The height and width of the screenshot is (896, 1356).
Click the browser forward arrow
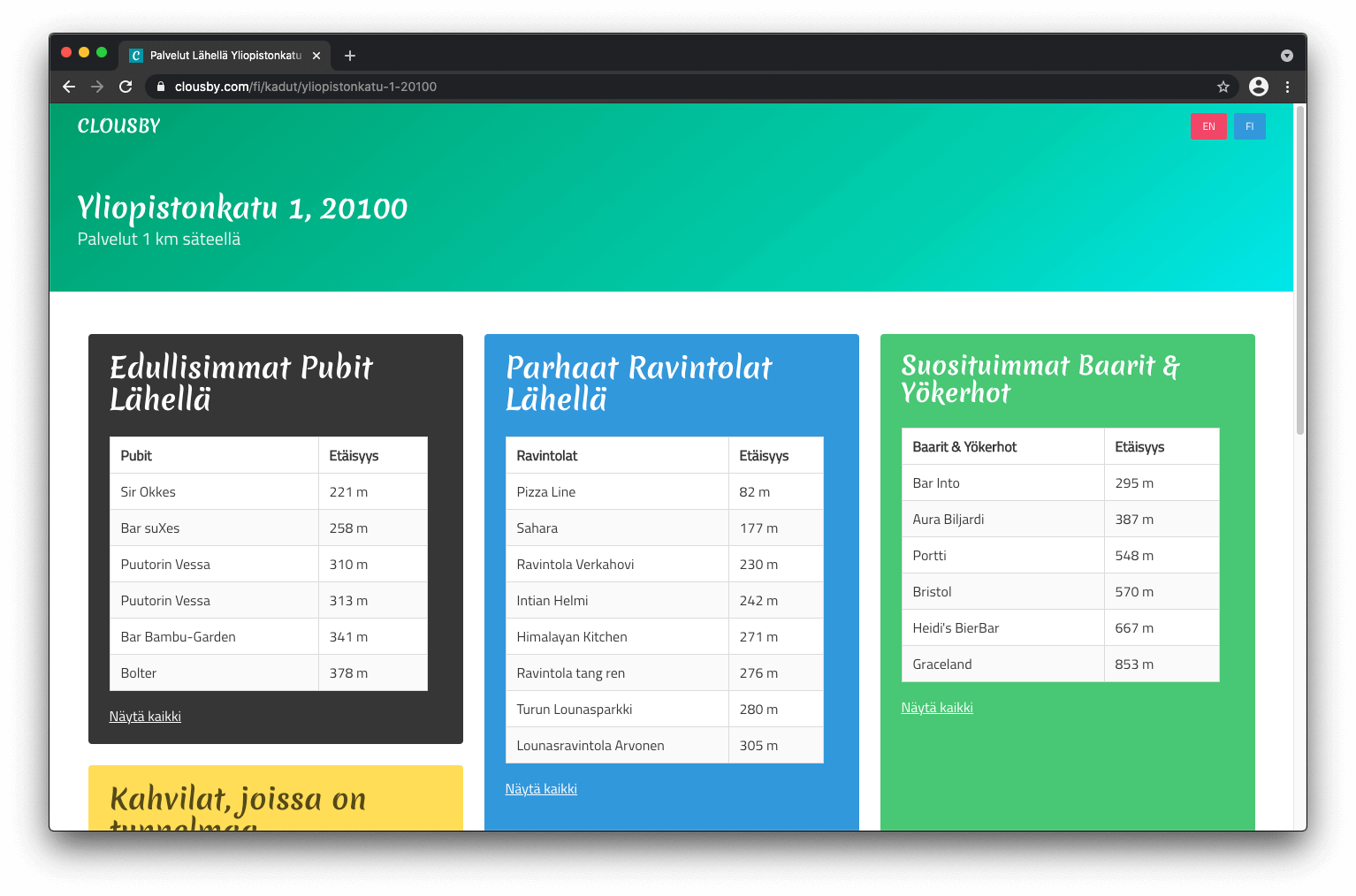pos(97,87)
